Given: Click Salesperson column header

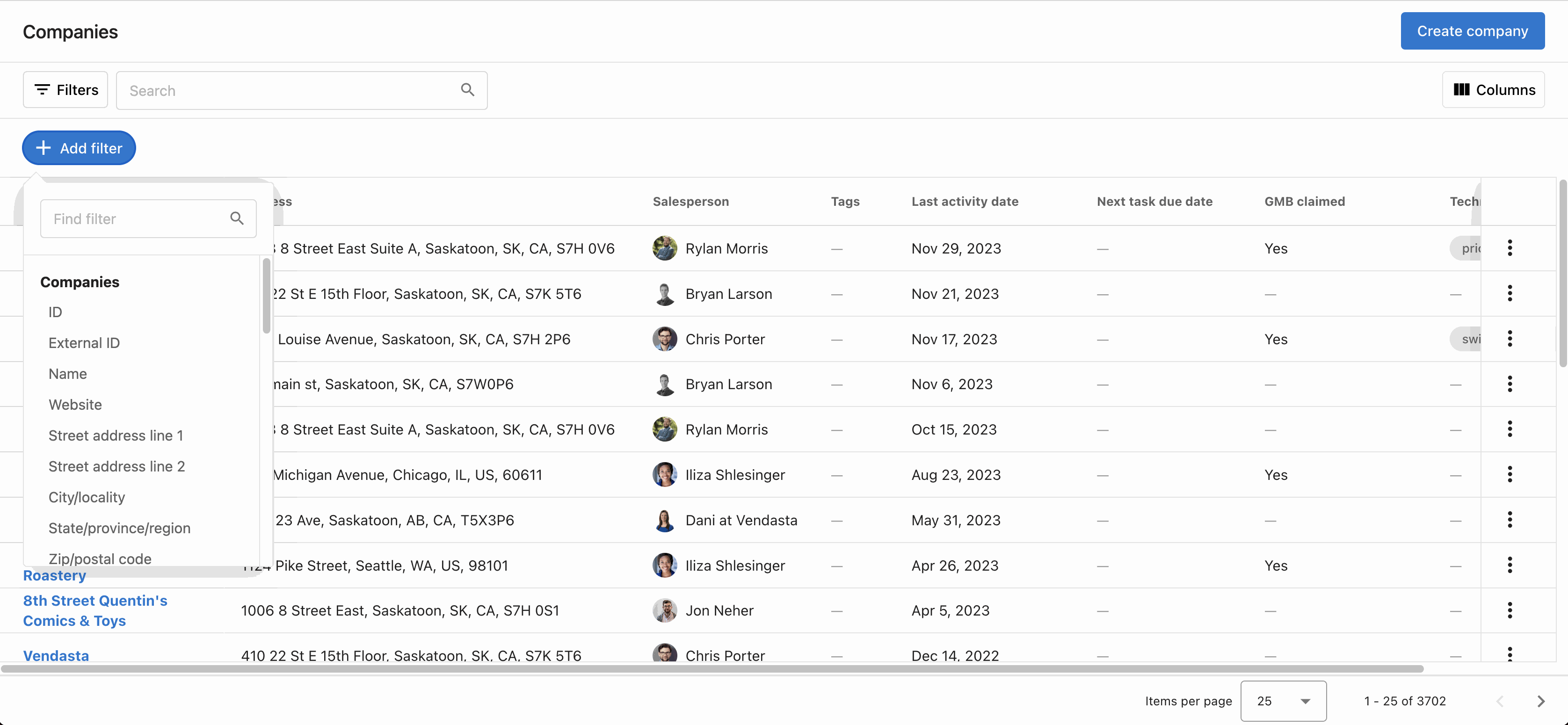Looking at the screenshot, I should pyautogui.click(x=690, y=202).
